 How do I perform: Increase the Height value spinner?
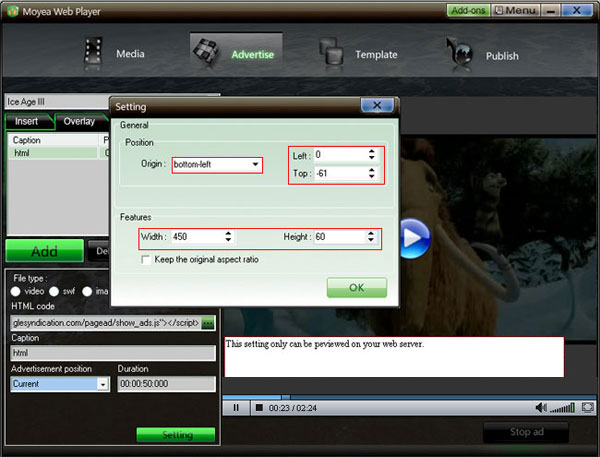pyautogui.click(x=371, y=233)
